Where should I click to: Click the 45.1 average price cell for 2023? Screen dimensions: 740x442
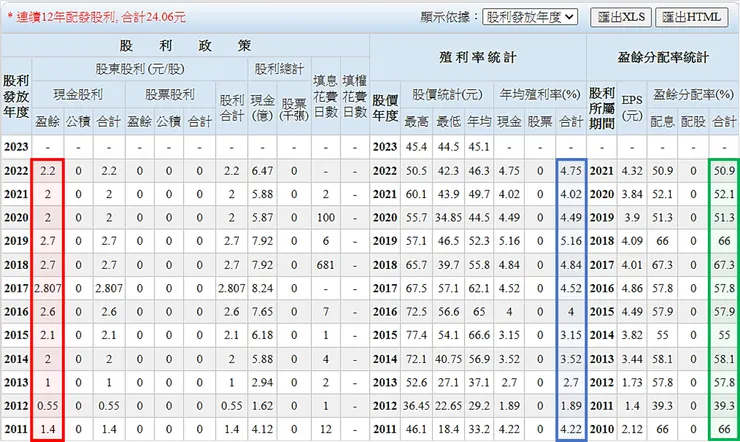[479, 147]
